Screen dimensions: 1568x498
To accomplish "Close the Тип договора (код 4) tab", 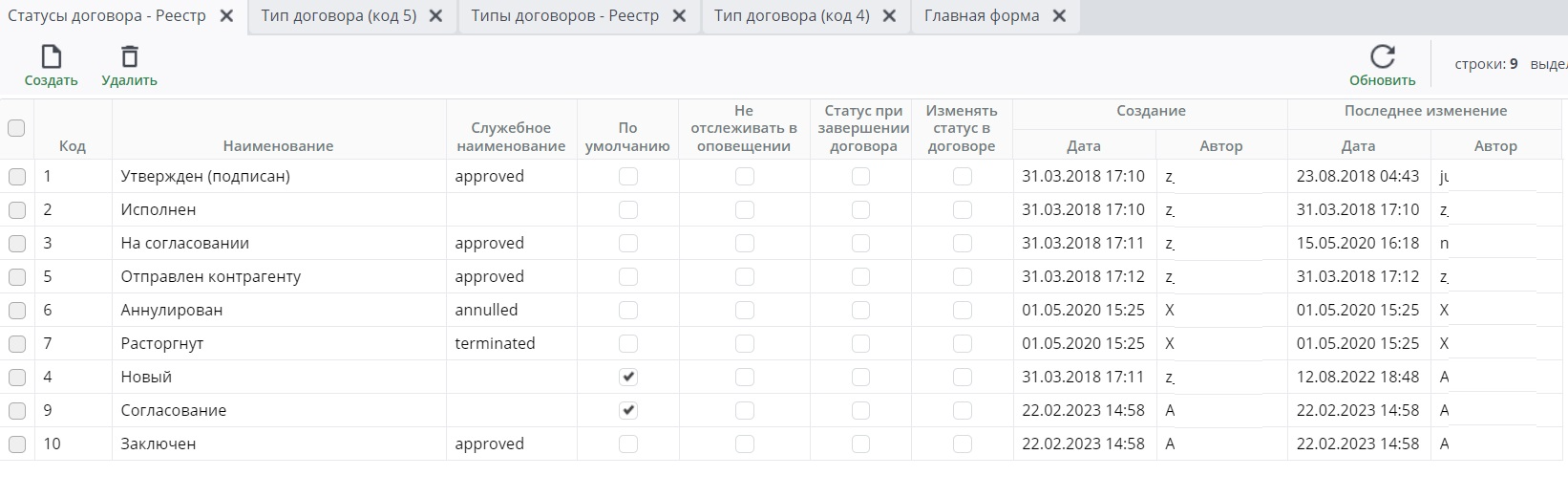I will (x=889, y=16).
